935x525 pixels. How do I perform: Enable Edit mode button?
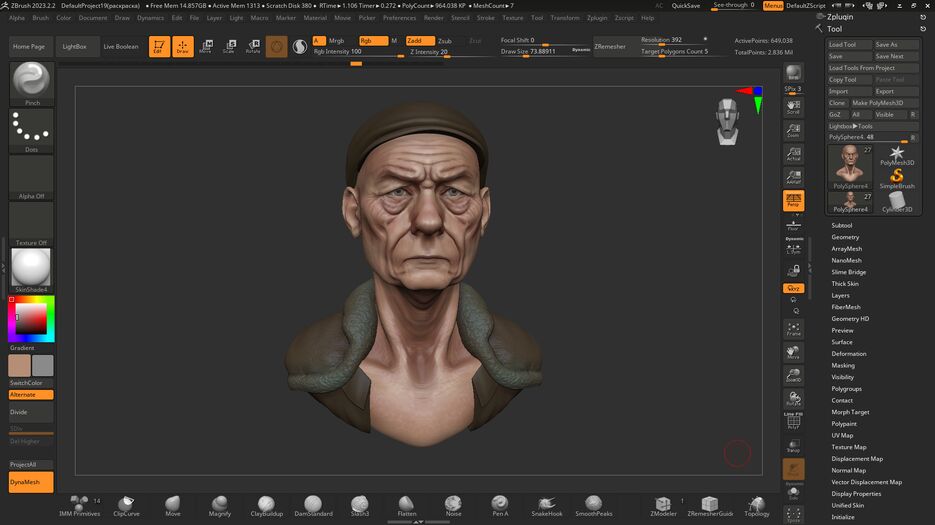tap(159, 46)
